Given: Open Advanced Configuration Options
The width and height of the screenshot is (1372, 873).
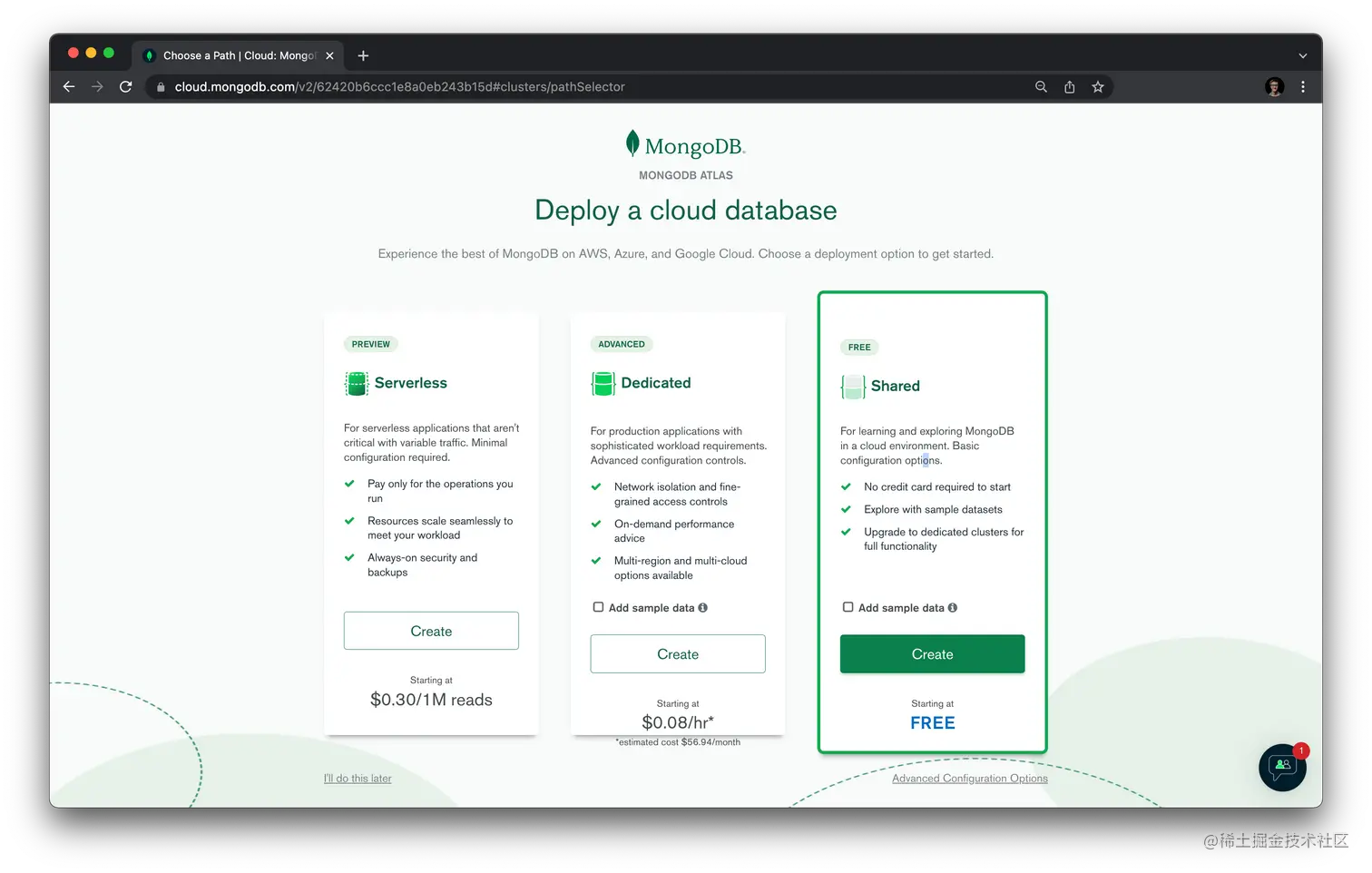Looking at the screenshot, I should coord(969,778).
